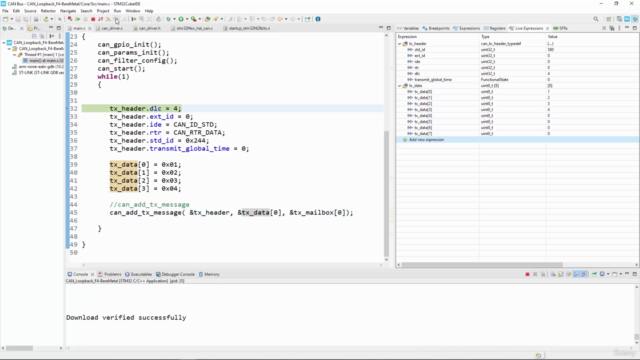640x360 pixels.
Task: Click the Clear Console icon
Action: click(553, 274)
